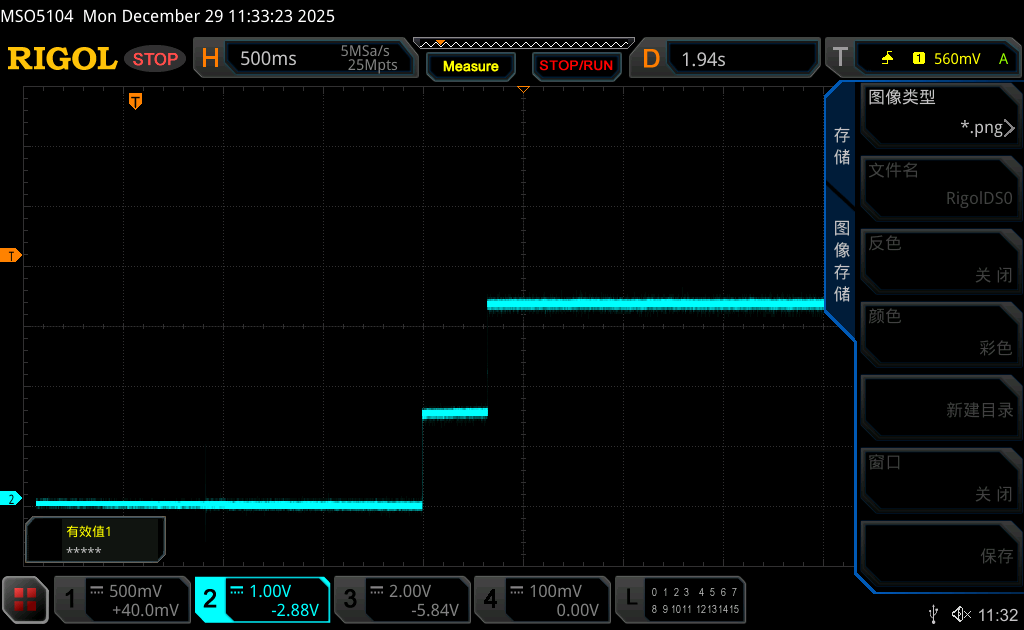Tap the memory waveform position bar
1024x630 pixels.
point(524,44)
